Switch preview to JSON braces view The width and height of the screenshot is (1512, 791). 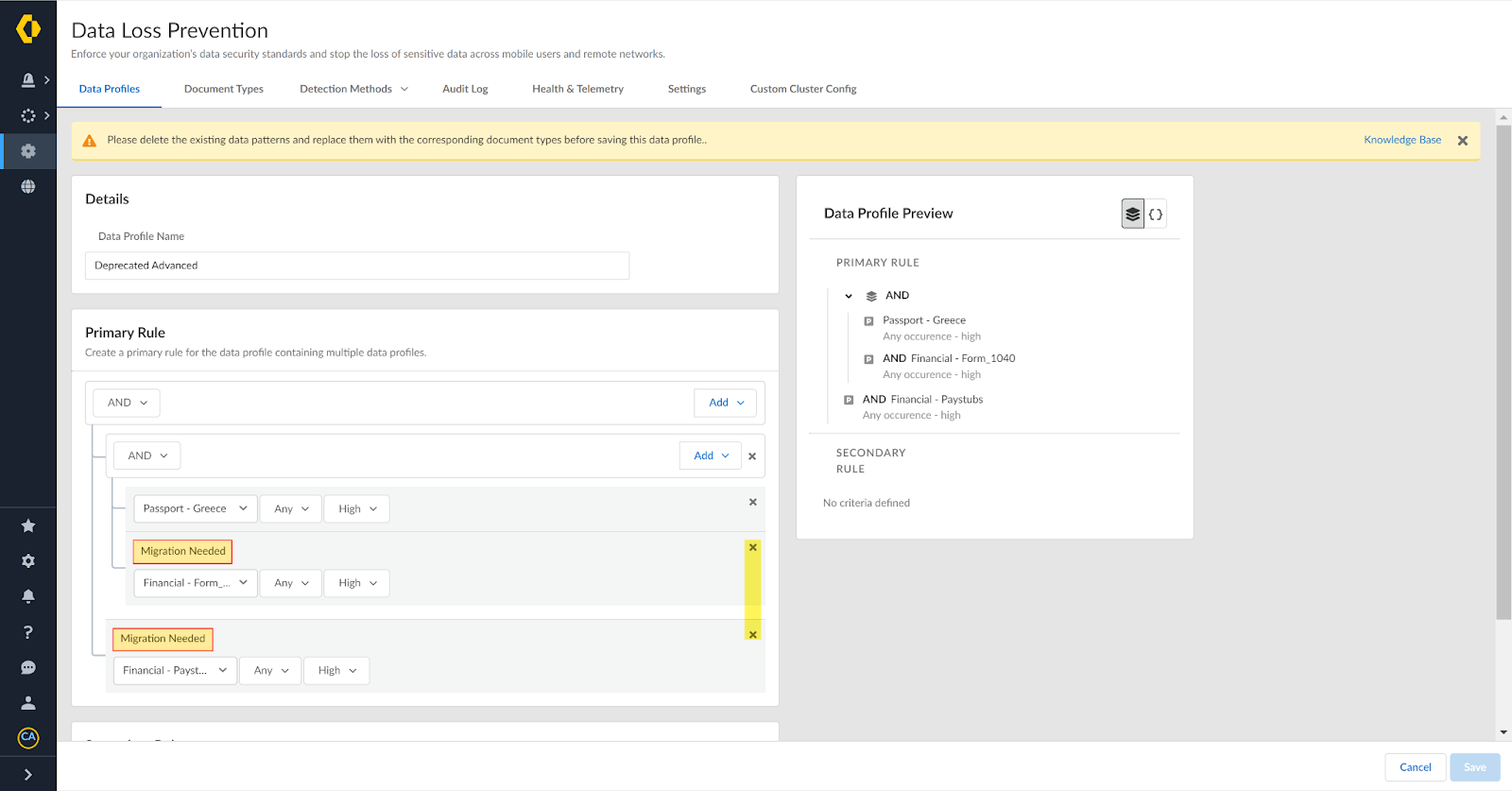pyautogui.click(x=1156, y=215)
